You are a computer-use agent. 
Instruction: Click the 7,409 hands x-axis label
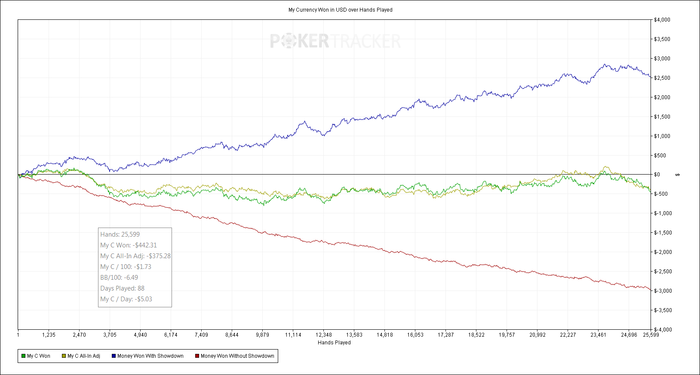coord(201,335)
